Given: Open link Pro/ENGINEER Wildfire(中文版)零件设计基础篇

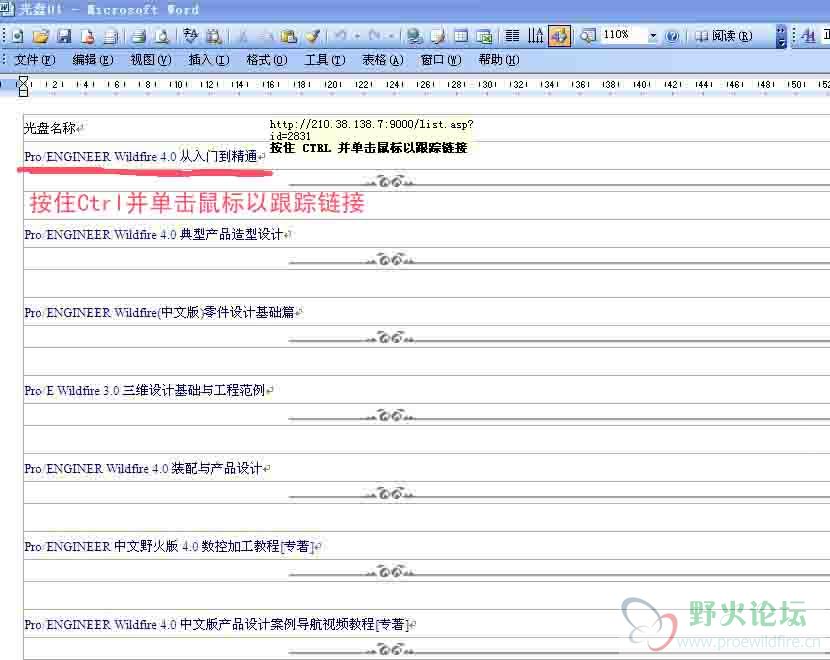Looking at the screenshot, I should pyautogui.click(x=159, y=312).
